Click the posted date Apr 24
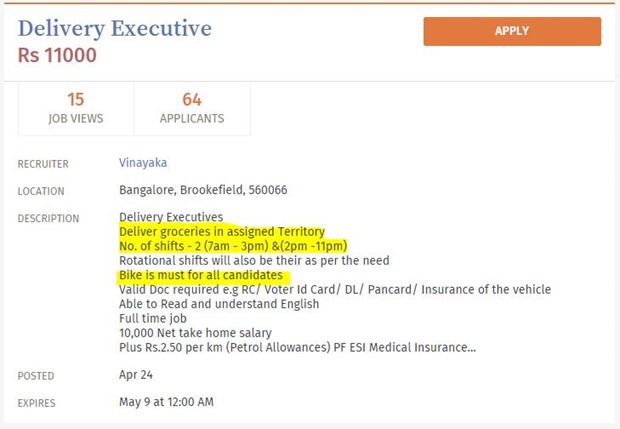 133,375
